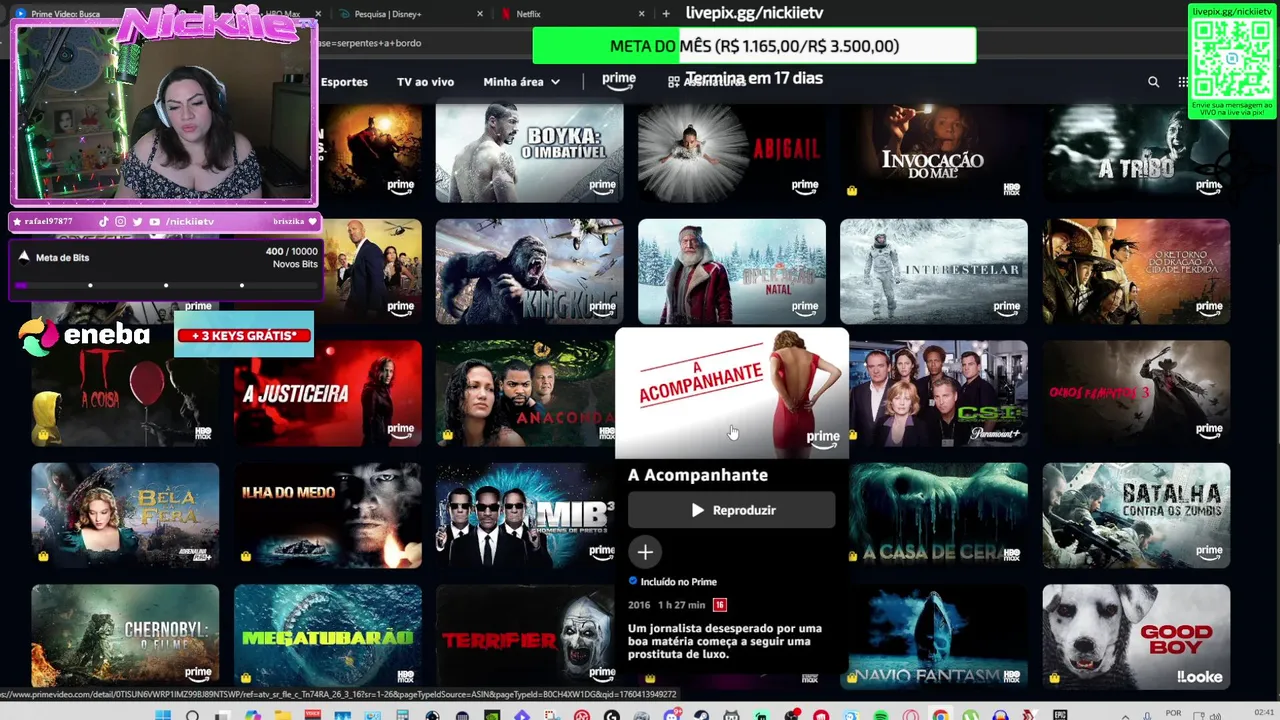The width and height of the screenshot is (1280, 720).
Task: Click the subscription bag badge on CSI
Action: pyautogui.click(x=852, y=435)
